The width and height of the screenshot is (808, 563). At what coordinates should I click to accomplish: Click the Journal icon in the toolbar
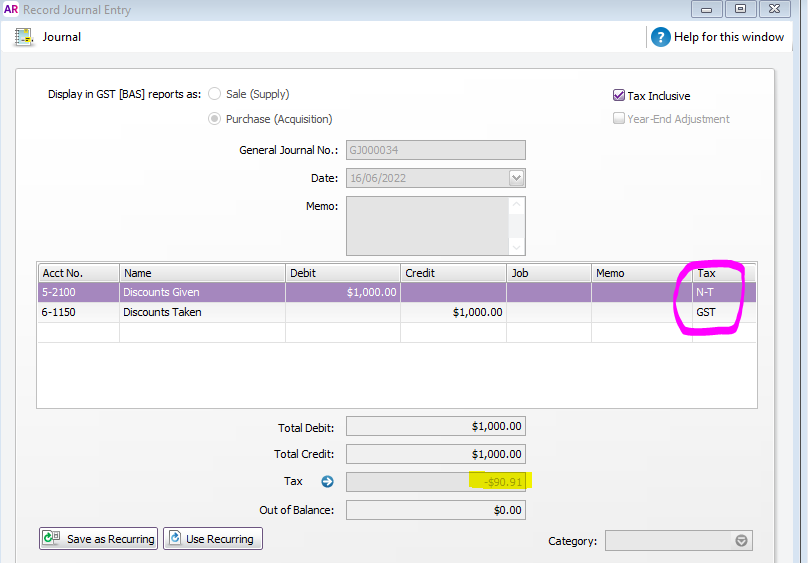coord(23,37)
